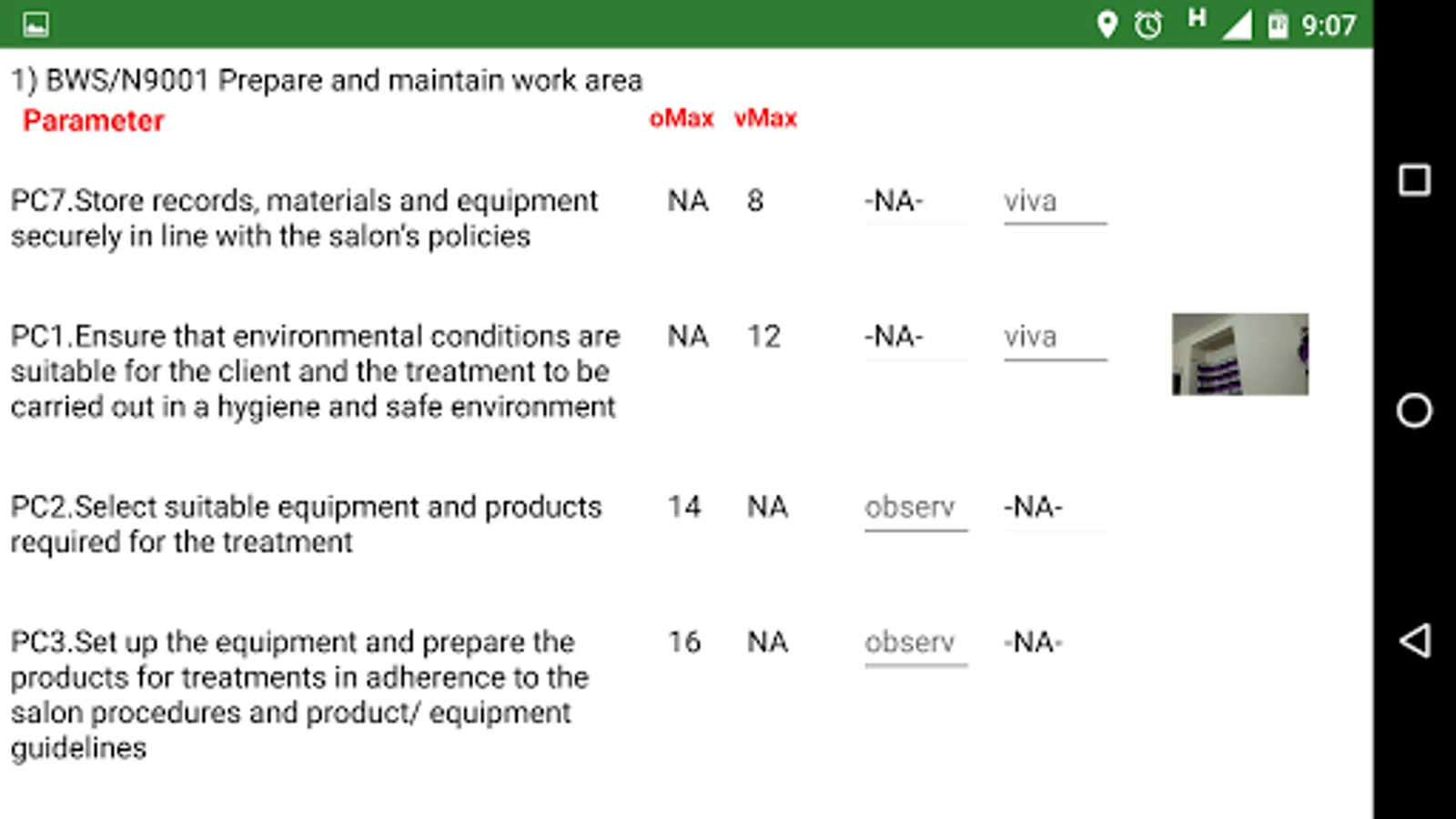Tap the vMax NA value for PC2
Screen dimensions: 1456x819
767,506
